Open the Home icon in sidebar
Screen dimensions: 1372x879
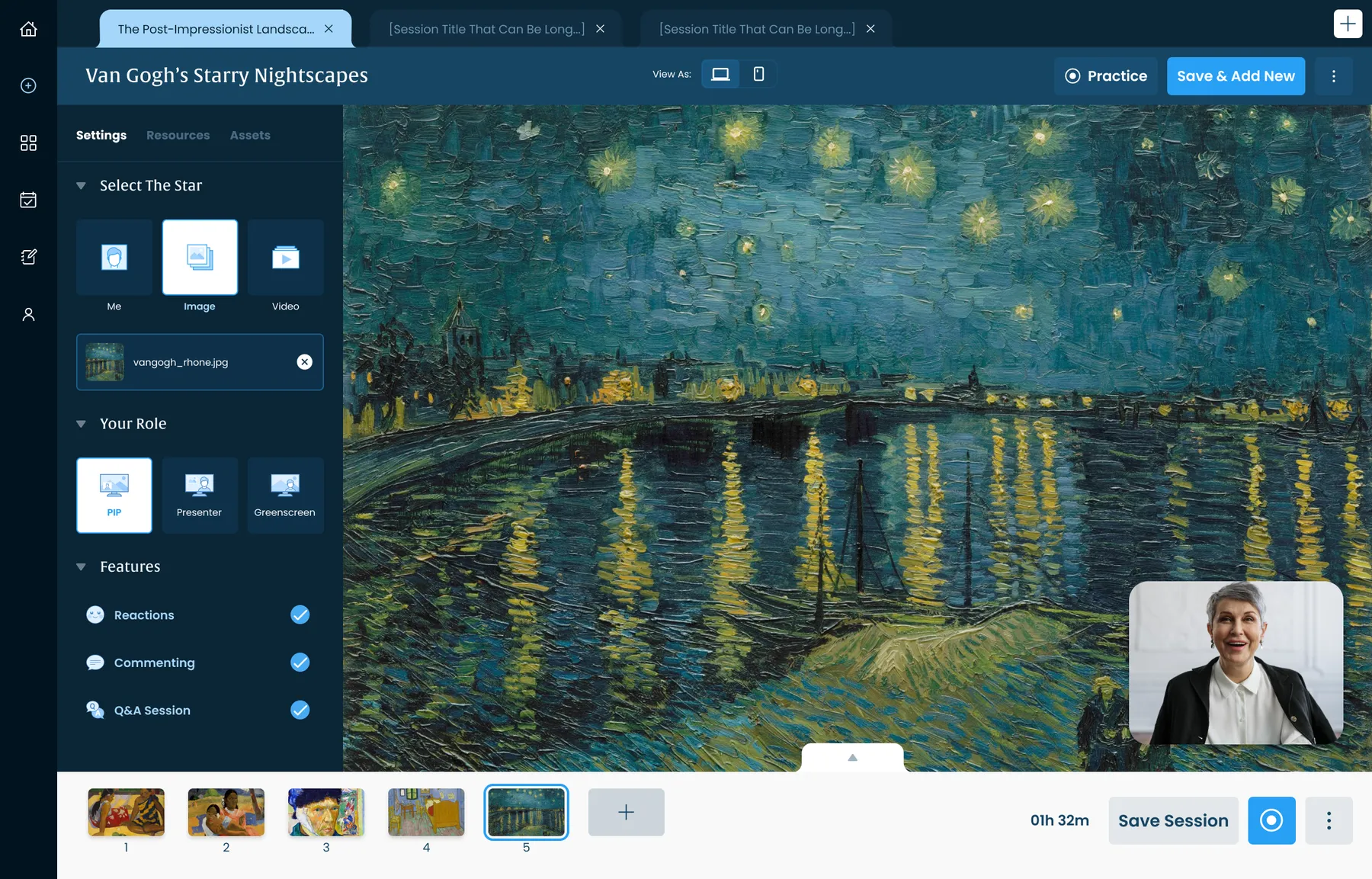pyautogui.click(x=28, y=29)
